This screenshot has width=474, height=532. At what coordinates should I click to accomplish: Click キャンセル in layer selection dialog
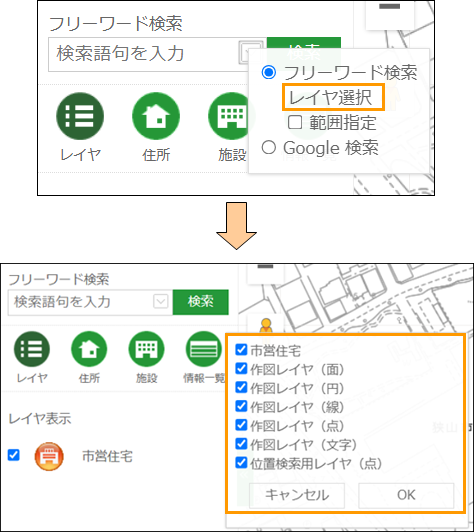click(x=297, y=495)
